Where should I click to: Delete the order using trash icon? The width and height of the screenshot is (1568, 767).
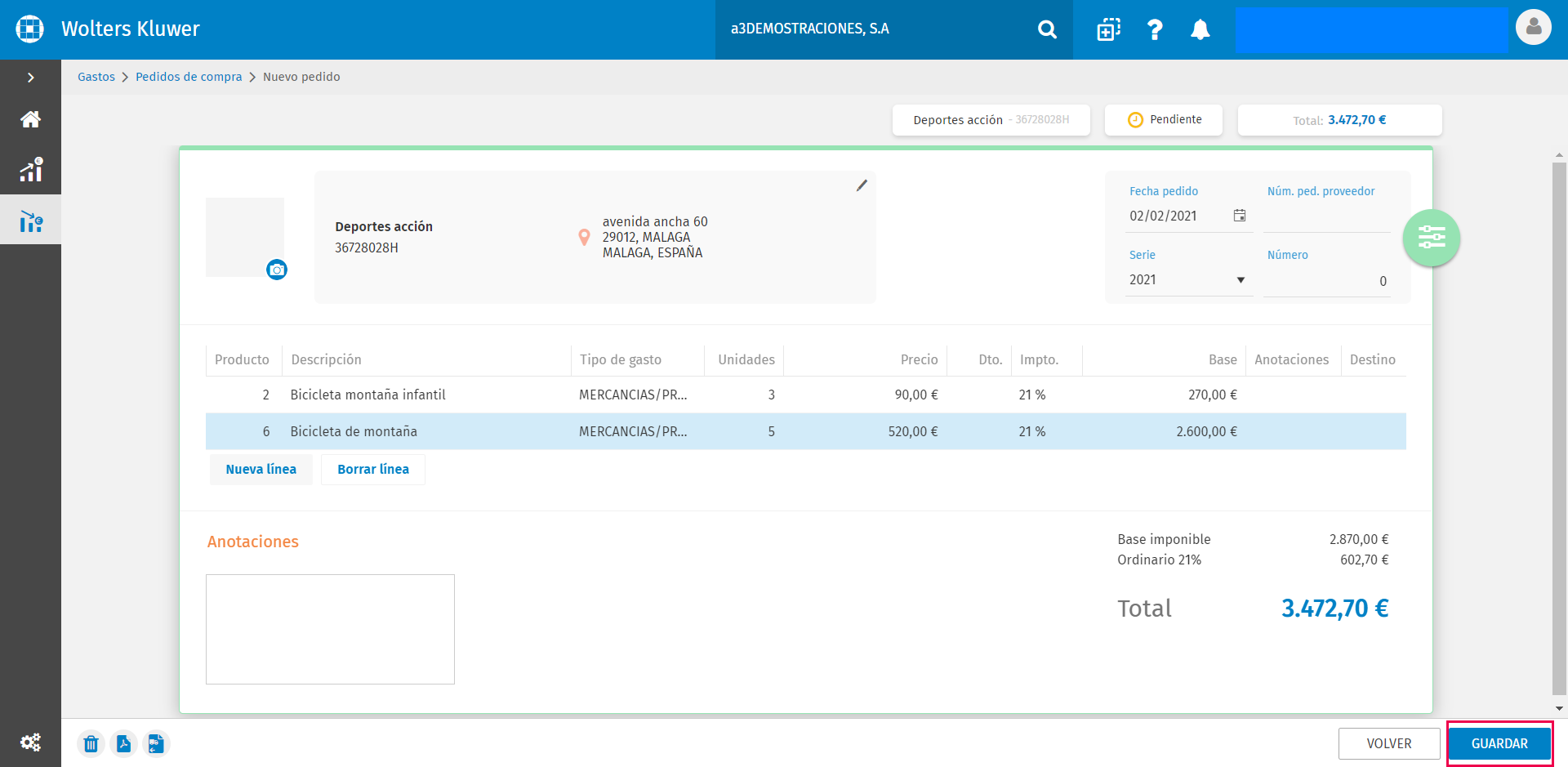pos(91,744)
